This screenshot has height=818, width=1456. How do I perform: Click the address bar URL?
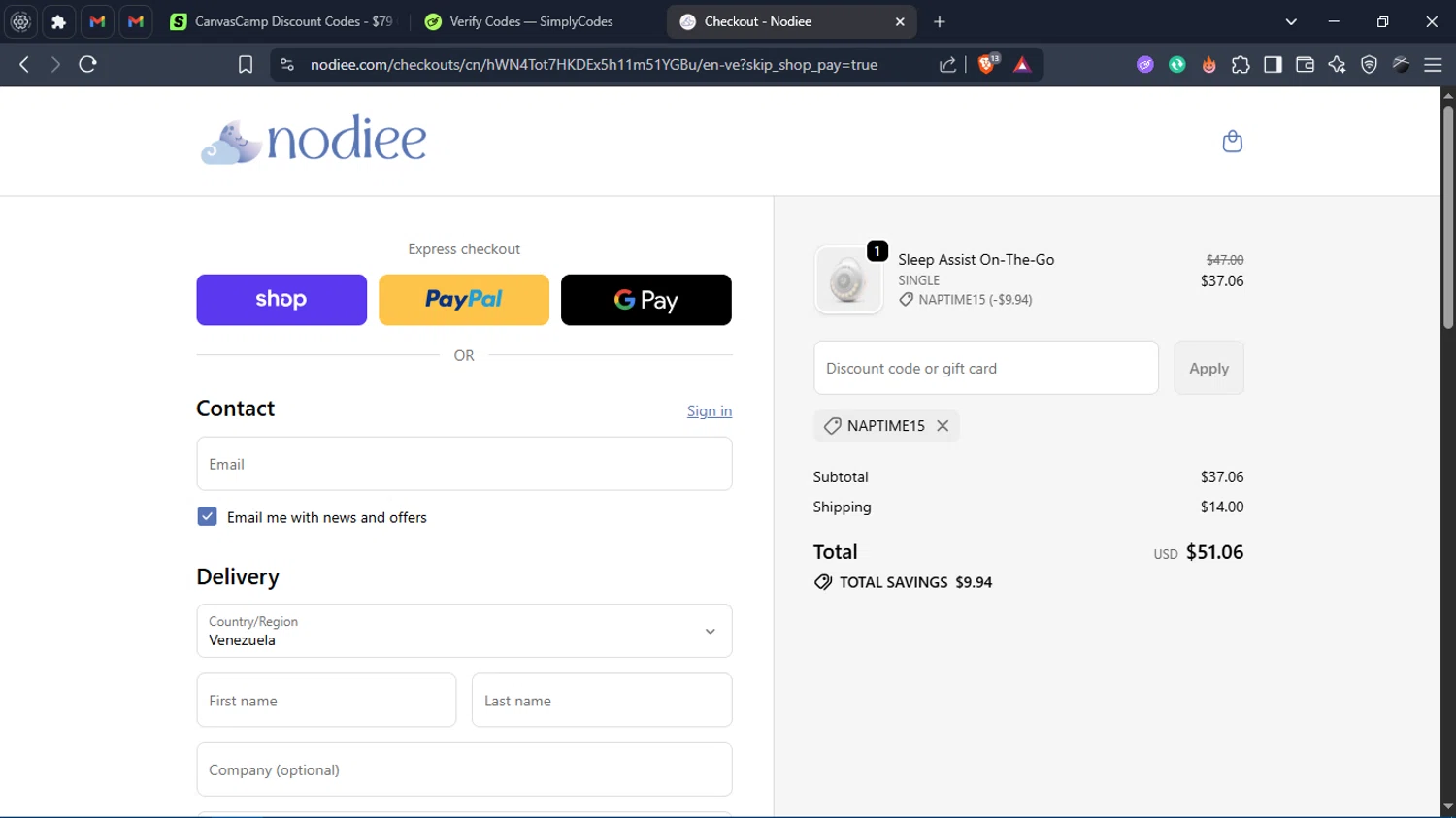(x=594, y=64)
